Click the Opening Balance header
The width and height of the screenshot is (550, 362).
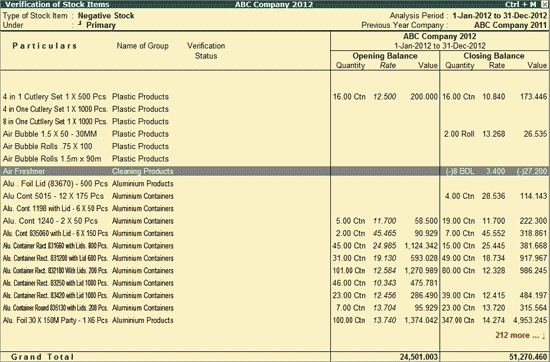coord(385,56)
